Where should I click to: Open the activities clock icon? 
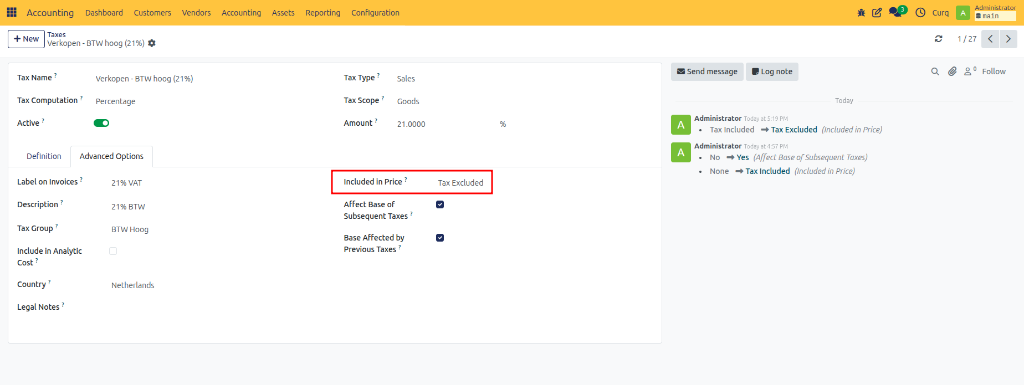[920, 12]
